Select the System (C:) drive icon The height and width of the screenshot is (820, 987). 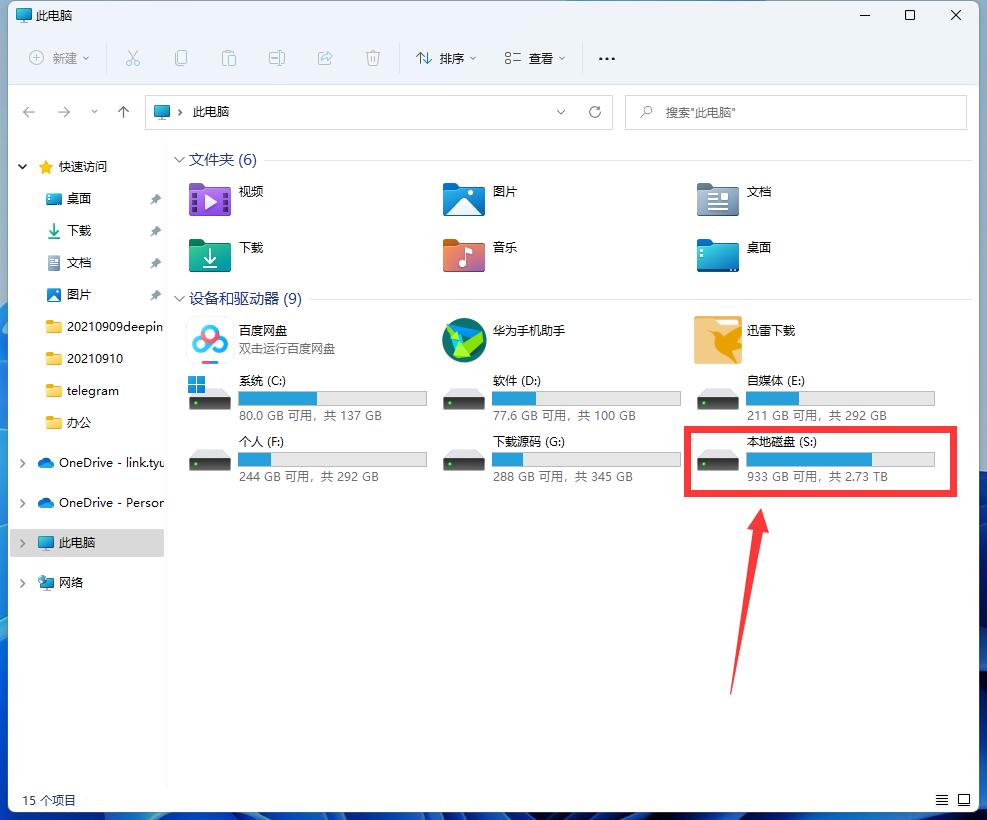click(x=210, y=393)
